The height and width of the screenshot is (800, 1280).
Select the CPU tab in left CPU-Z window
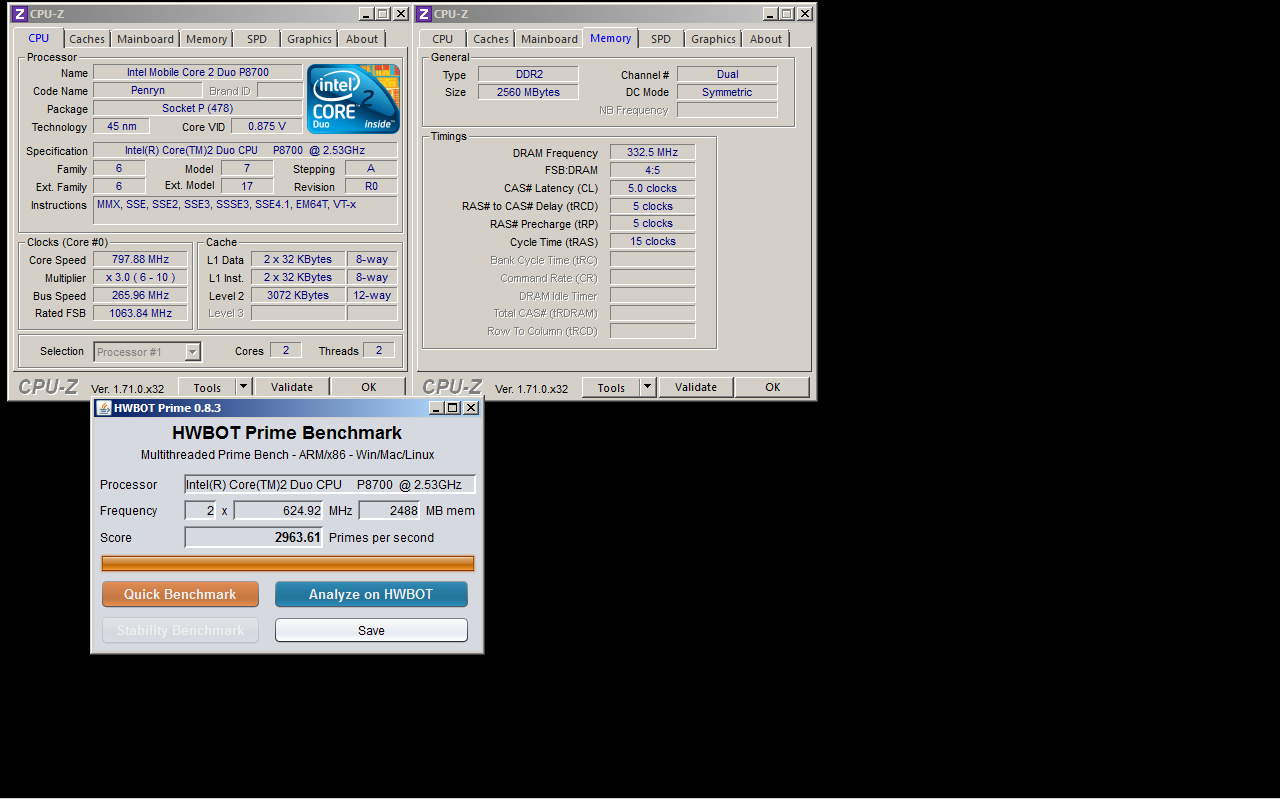click(x=39, y=38)
